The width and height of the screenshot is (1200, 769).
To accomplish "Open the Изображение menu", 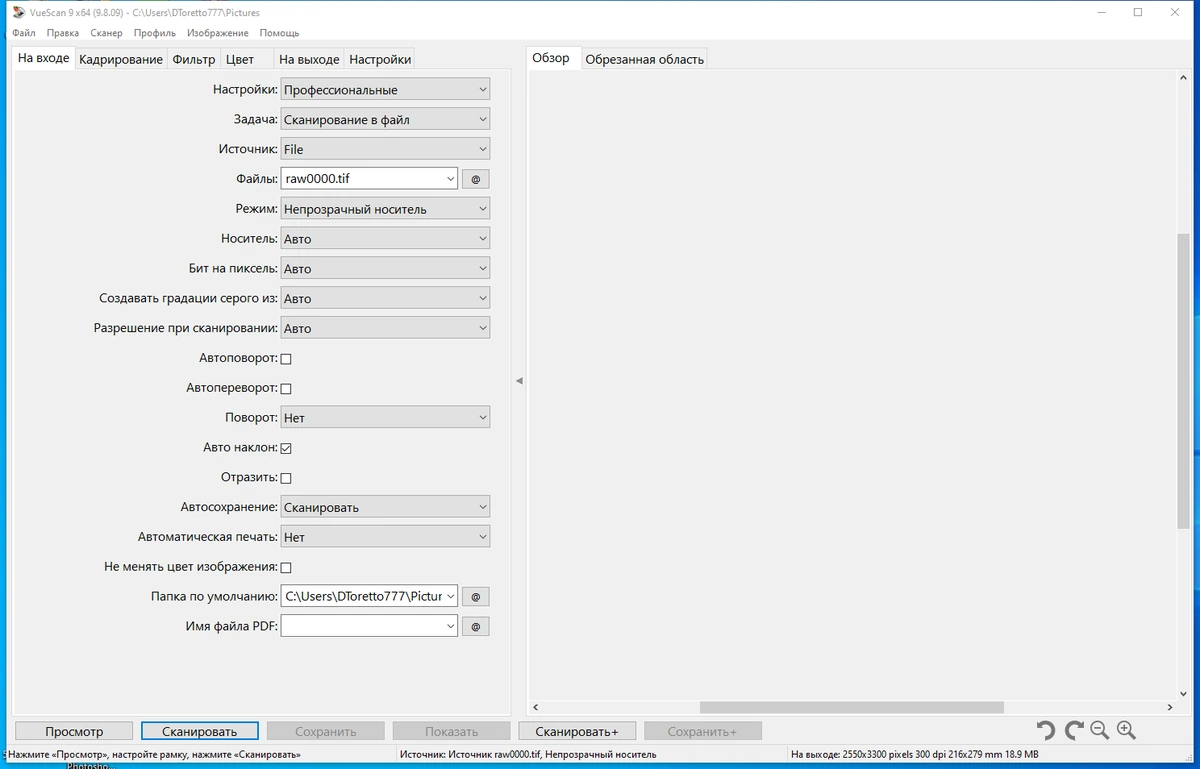I will (218, 33).
